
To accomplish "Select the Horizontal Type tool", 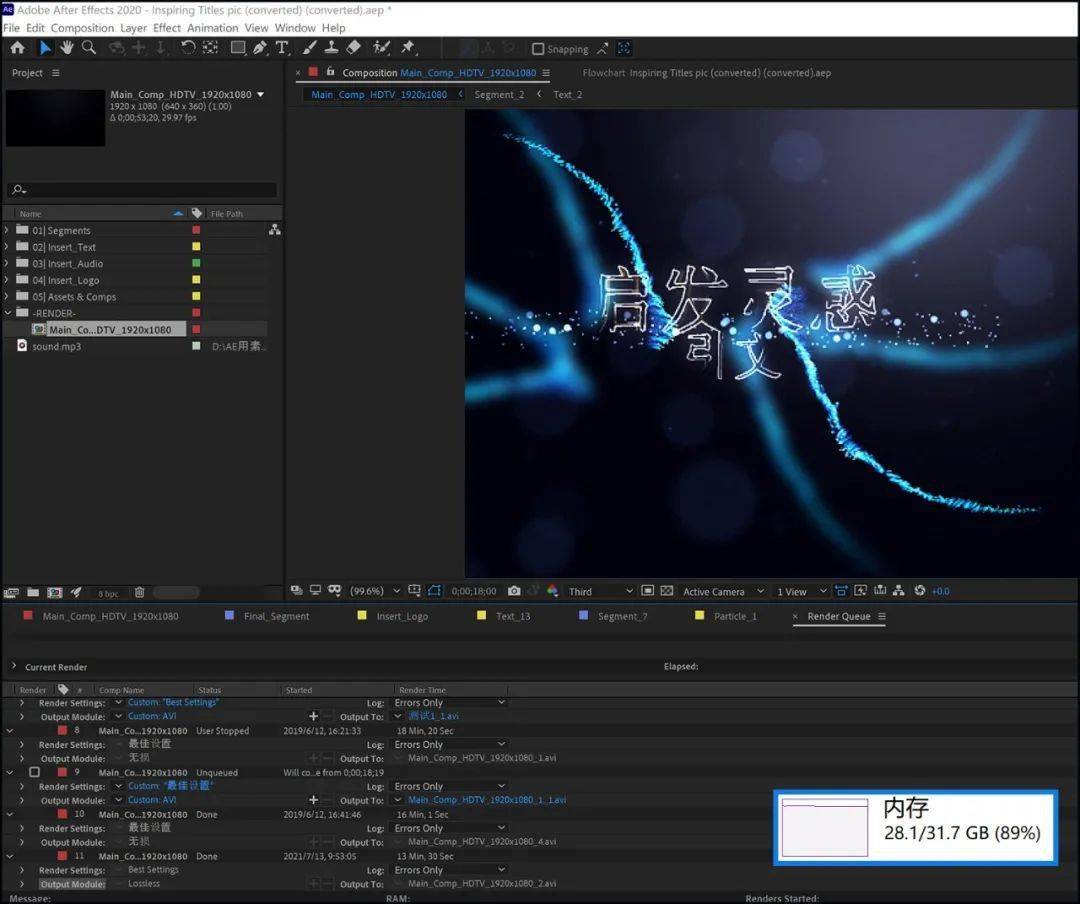I will (x=282, y=48).
